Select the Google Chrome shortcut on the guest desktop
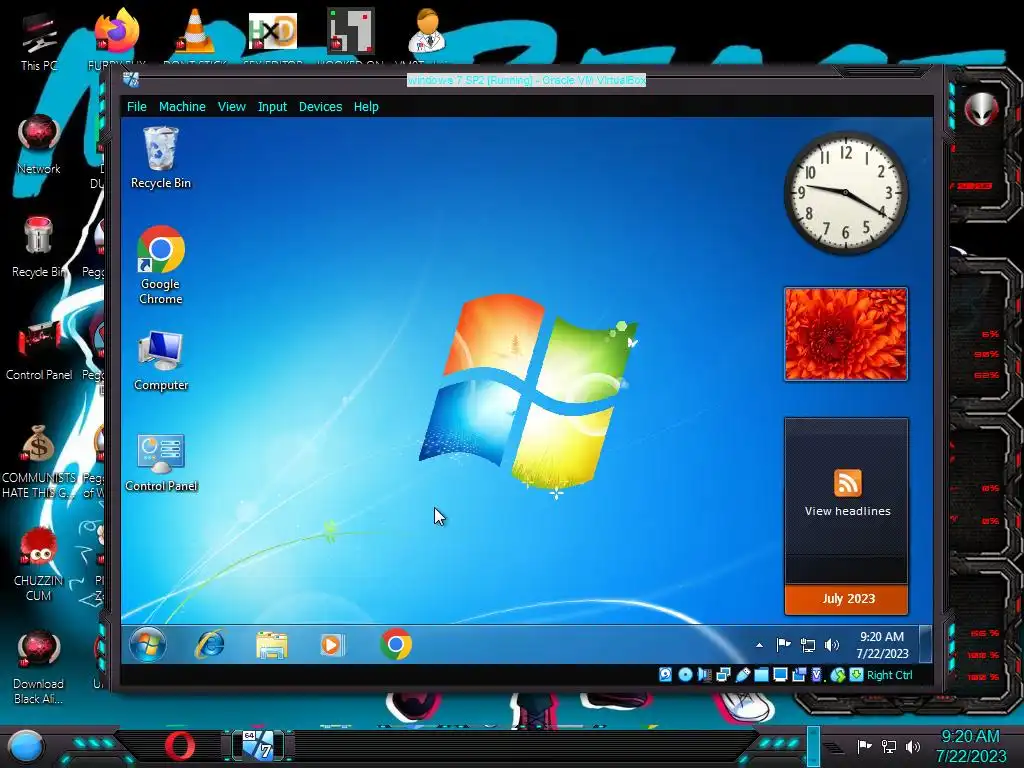This screenshot has height=768, width=1024. 161,265
